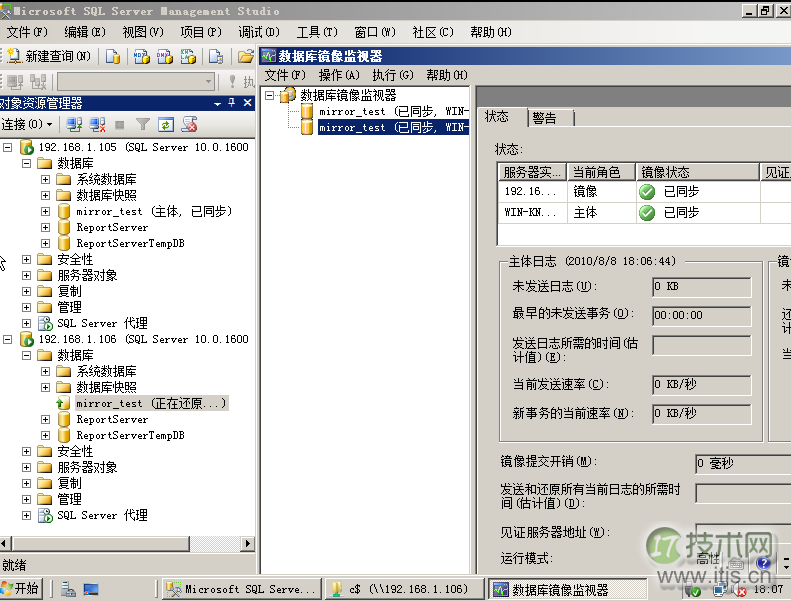Open the 工具(T) menu
791x601 pixels.
coord(317,32)
